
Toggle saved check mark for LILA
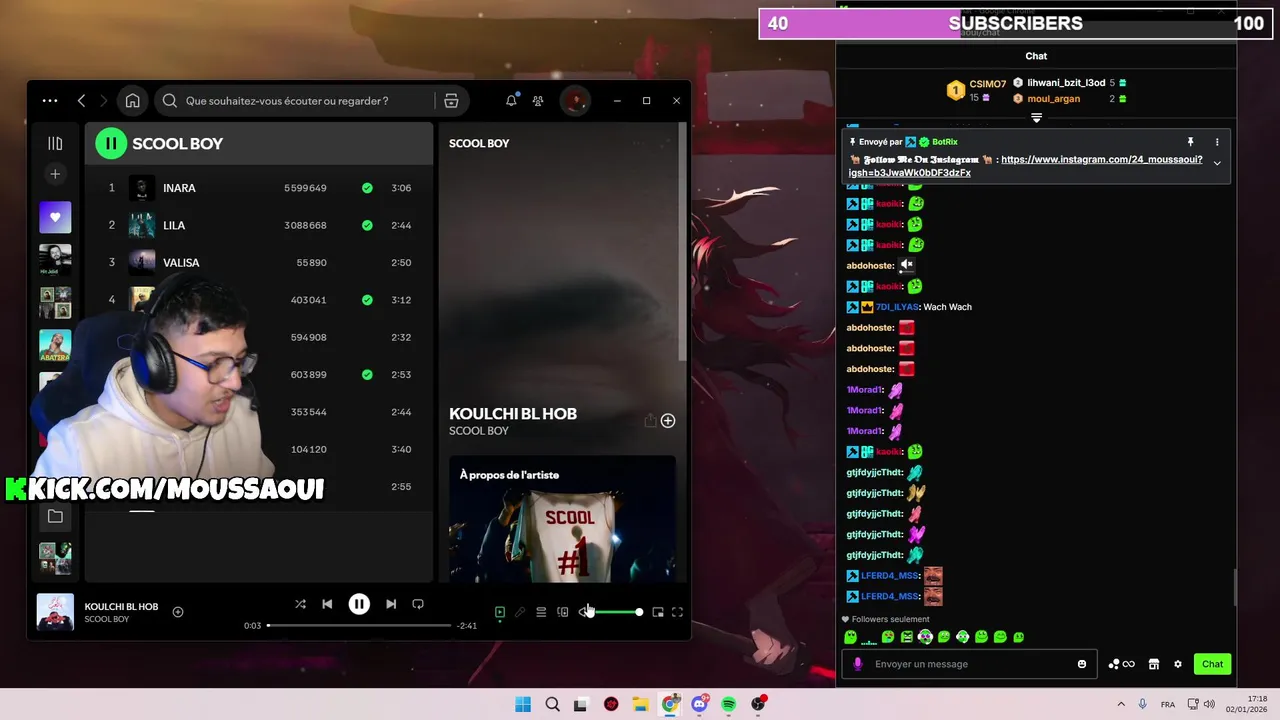[367, 225]
